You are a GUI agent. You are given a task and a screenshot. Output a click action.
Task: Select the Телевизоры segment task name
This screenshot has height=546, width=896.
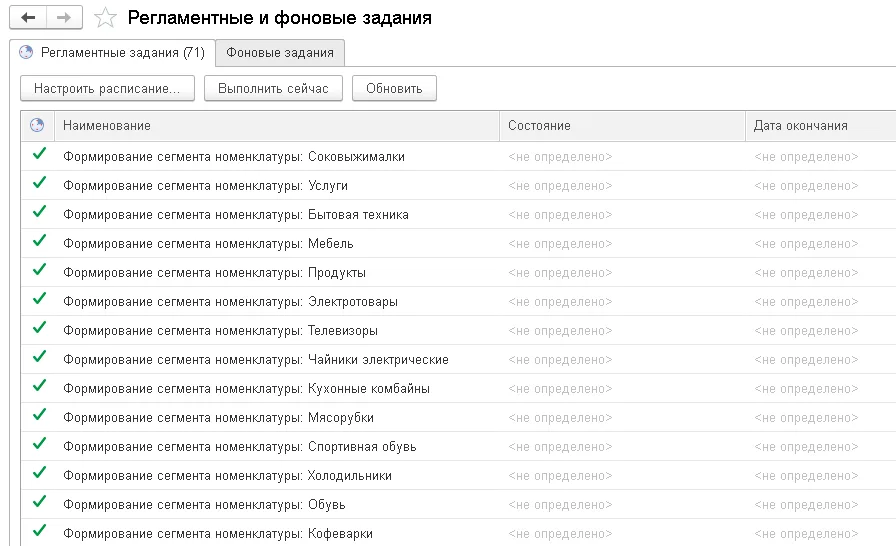click(x=220, y=331)
